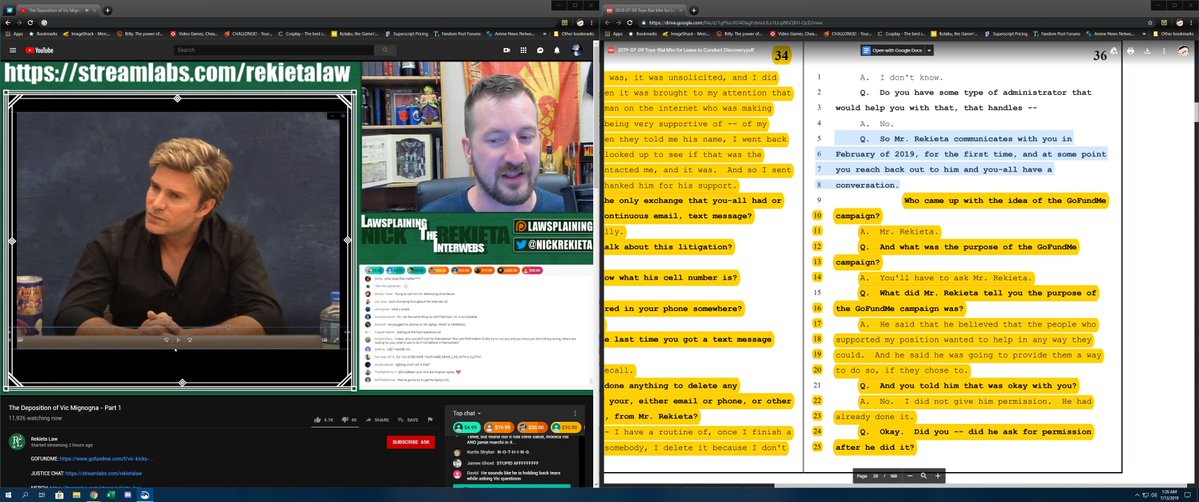
Task: Open ImageShack bookmark in left window
Action: pyautogui.click(x=86, y=34)
